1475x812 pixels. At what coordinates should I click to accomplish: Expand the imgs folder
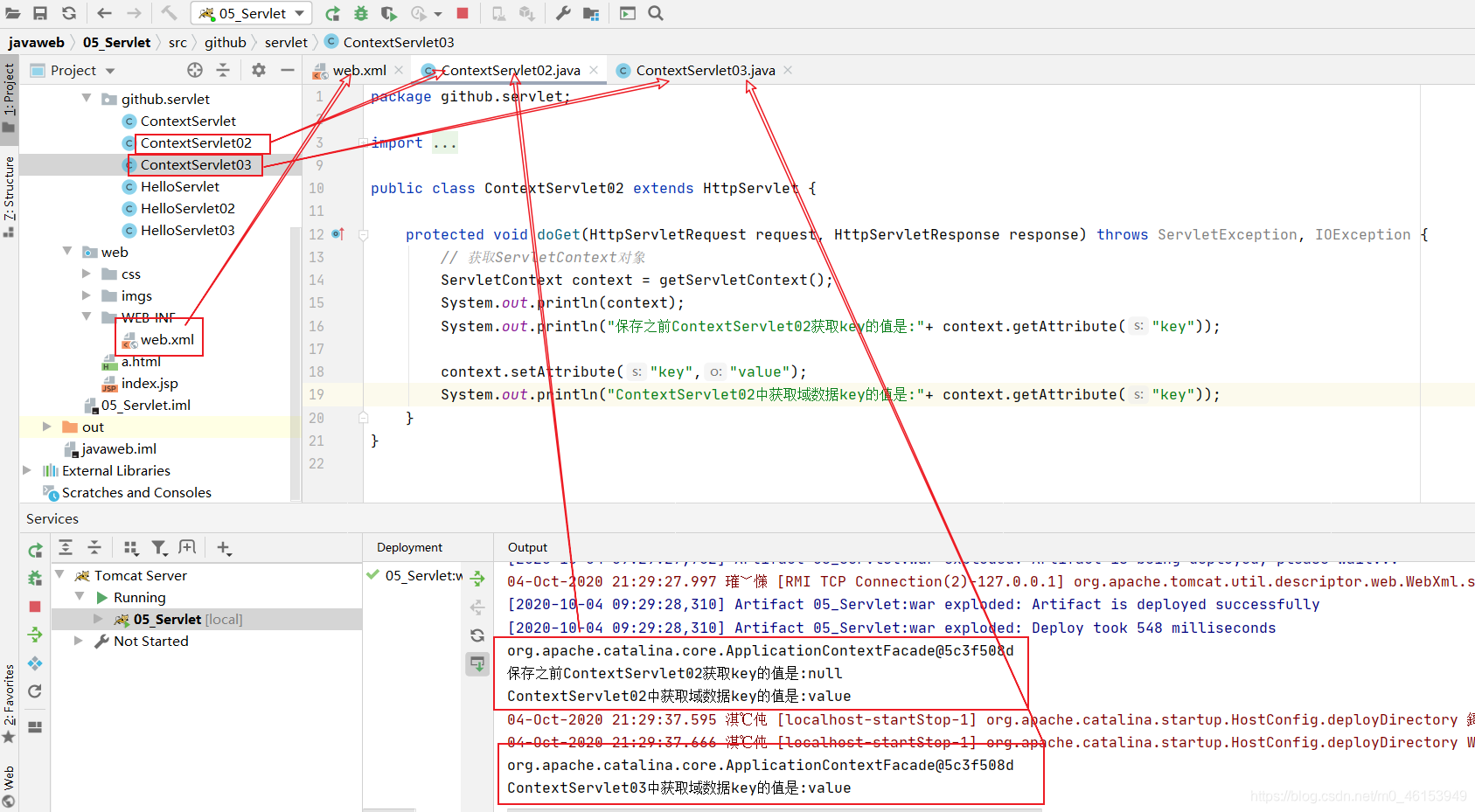(87, 295)
